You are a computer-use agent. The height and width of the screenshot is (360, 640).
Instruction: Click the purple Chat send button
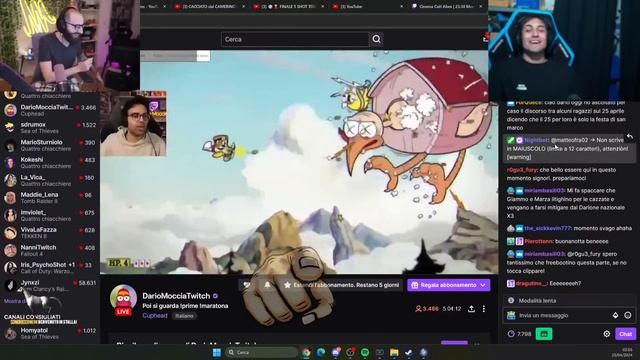point(625,334)
